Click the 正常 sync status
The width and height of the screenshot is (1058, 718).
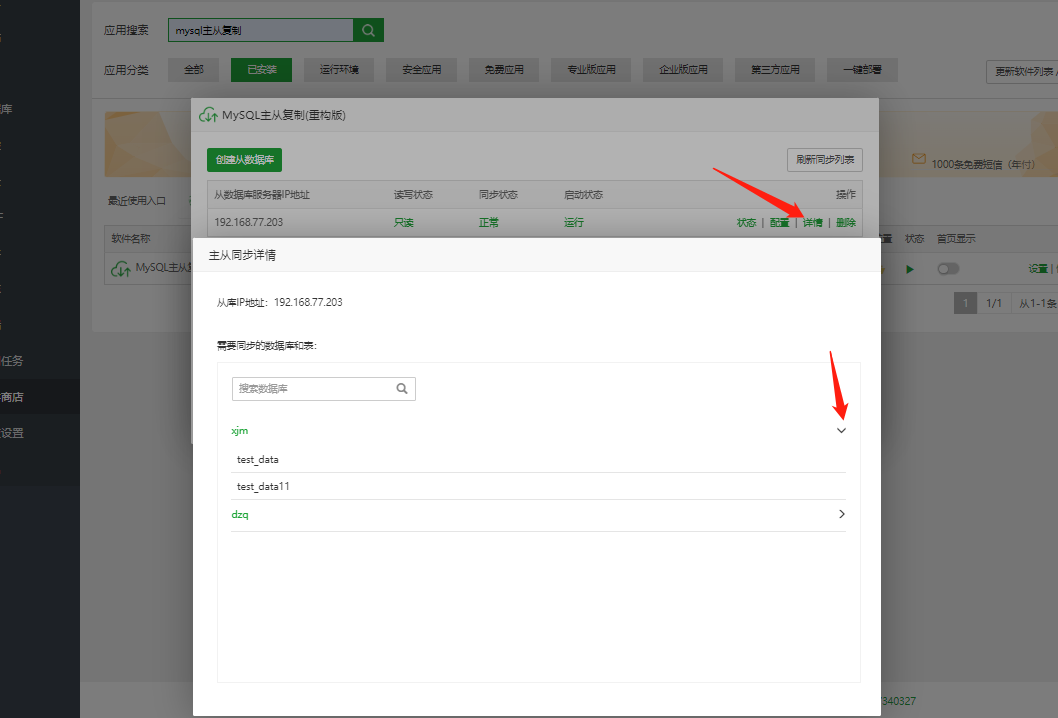click(x=489, y=223)
